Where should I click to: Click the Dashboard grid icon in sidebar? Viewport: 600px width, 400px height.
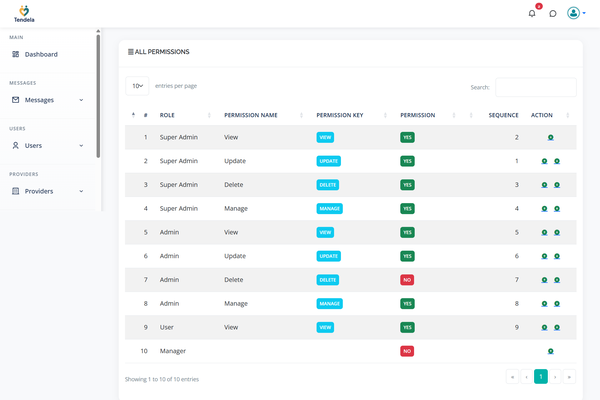16,54
